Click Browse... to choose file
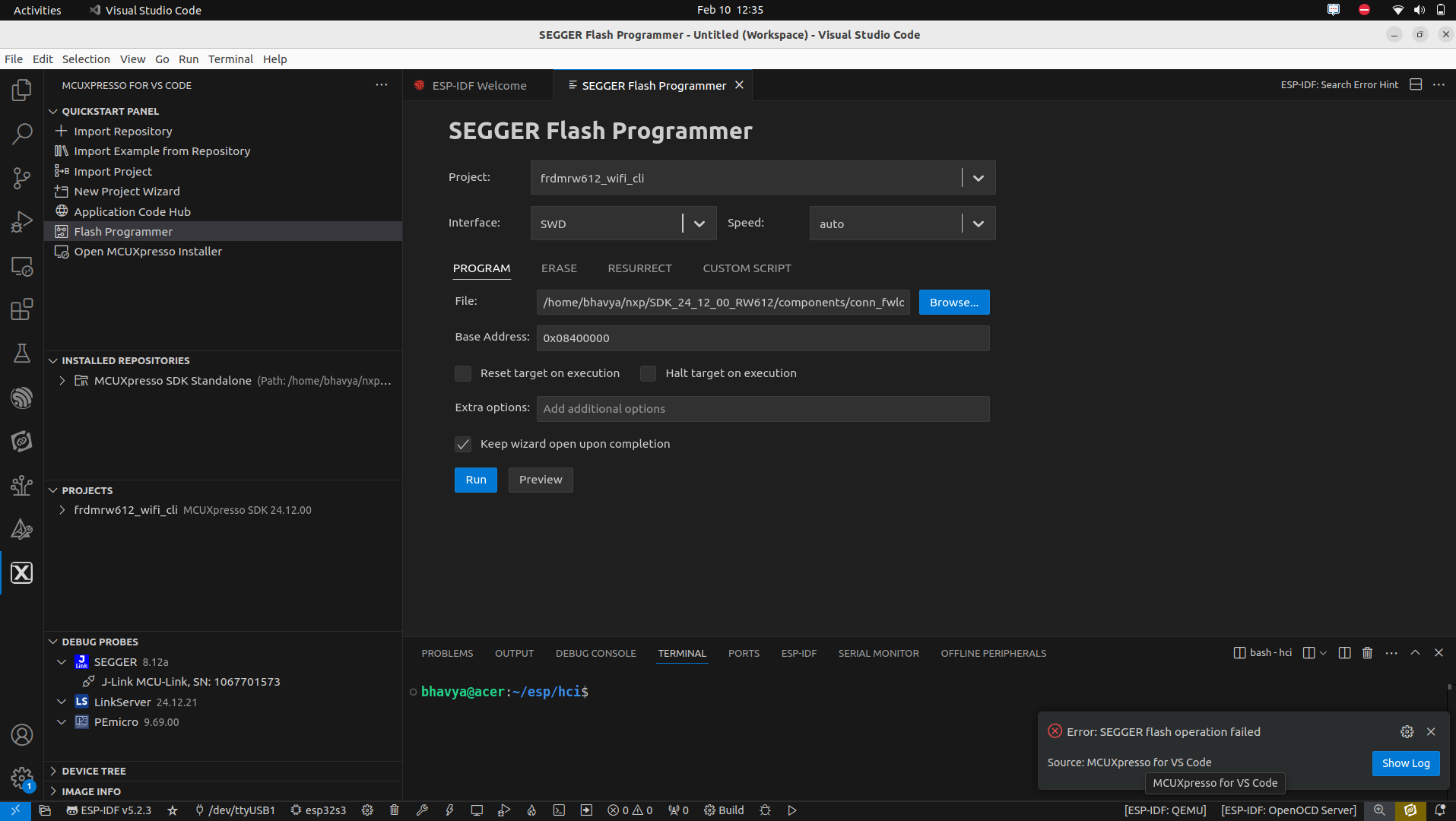Image resolution: width=1456 pixels, height=821 pixels. pyautogui.click(x=954, y=303)
